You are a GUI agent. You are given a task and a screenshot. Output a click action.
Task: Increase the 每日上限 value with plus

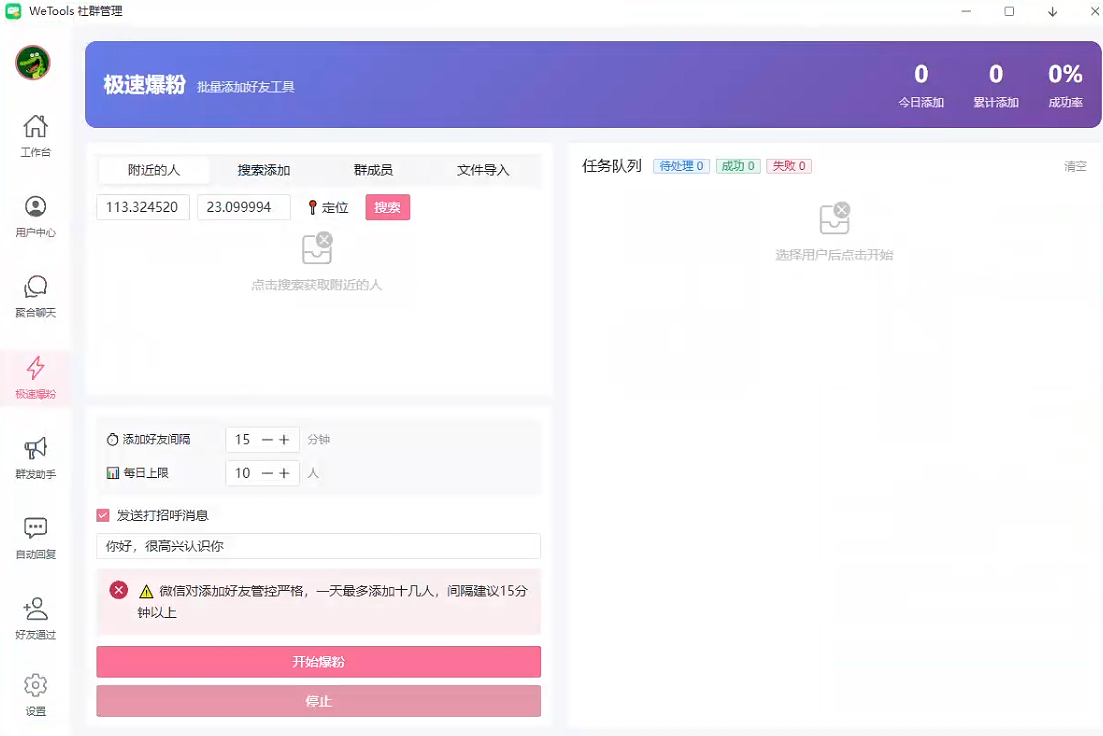(x=285, y=473)
